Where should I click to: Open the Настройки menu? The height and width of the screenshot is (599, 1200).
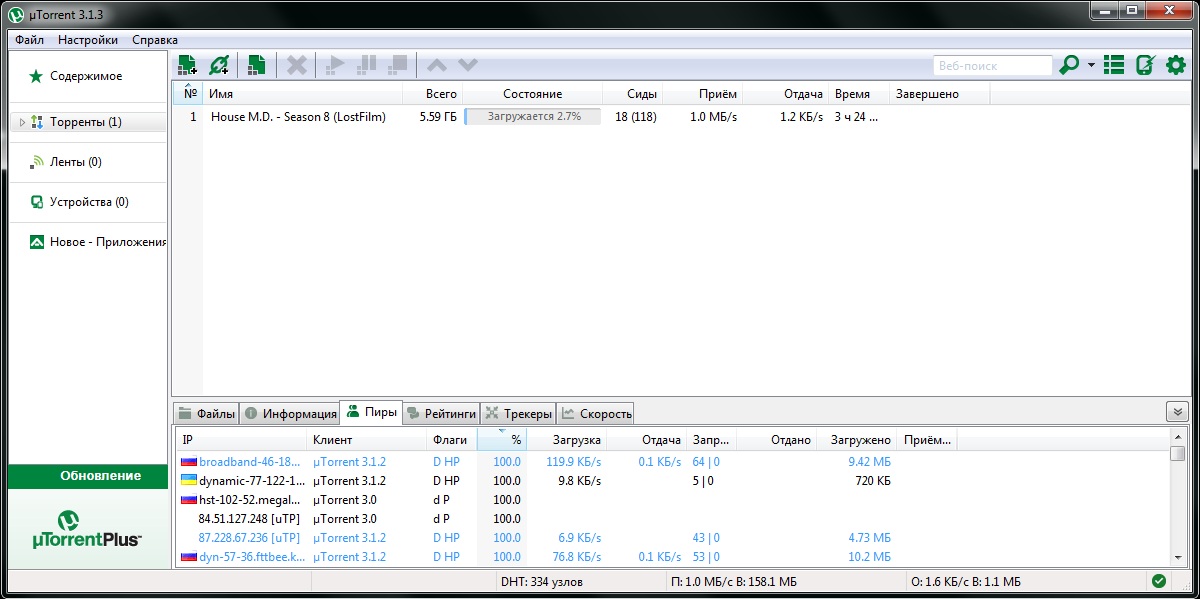(x=88, y=40)
